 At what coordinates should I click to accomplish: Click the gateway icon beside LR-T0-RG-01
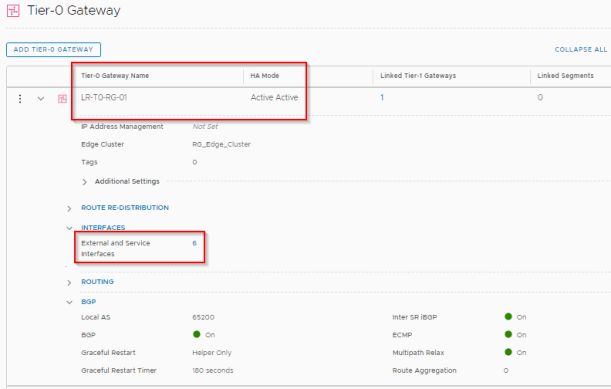62,99
